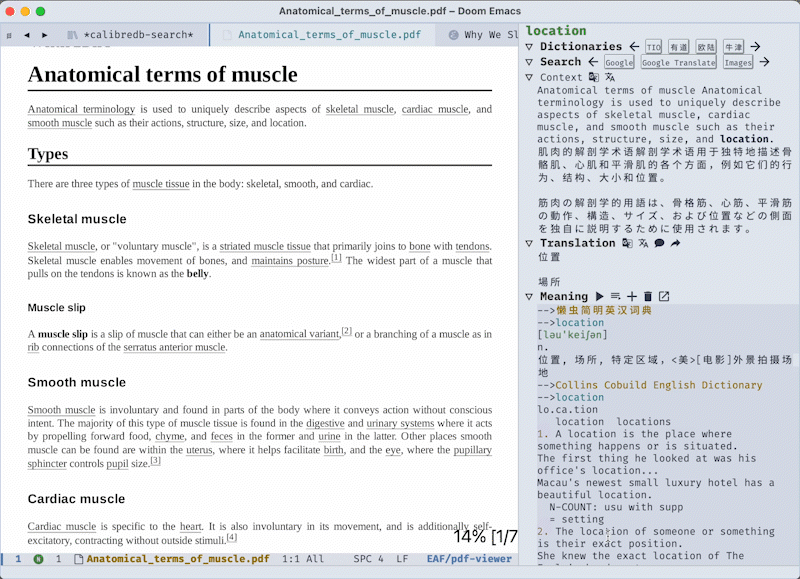Screen dimensions: 800x579
Task: Collapse the Translation section triangle
Action: [x=529, y=243]
